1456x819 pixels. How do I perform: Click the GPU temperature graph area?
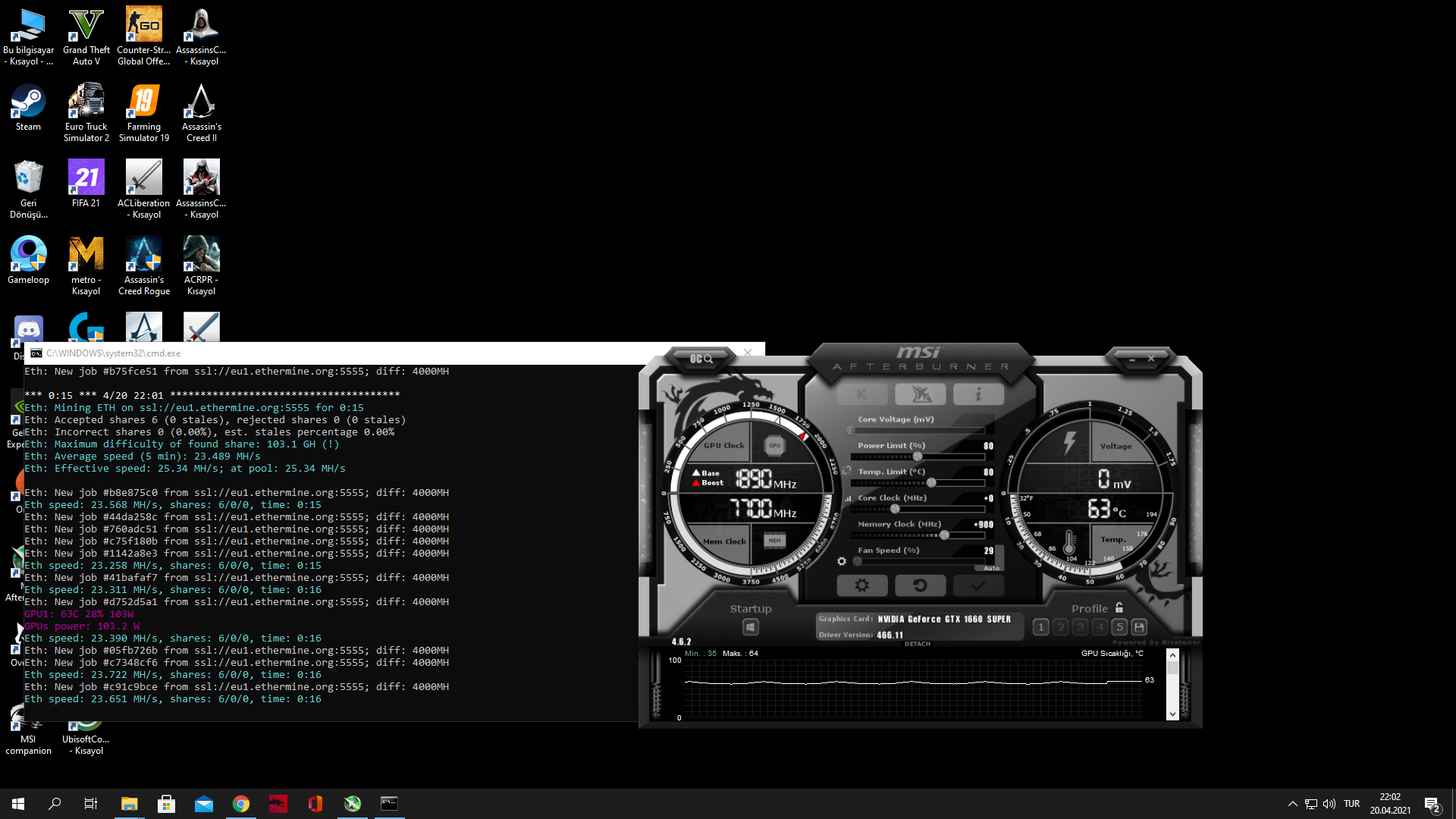pyautogui.click(x=914, y=688)
